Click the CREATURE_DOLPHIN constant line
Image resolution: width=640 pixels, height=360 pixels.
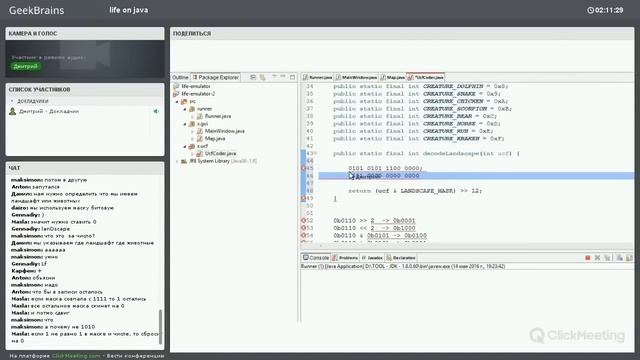coord(420,87)
